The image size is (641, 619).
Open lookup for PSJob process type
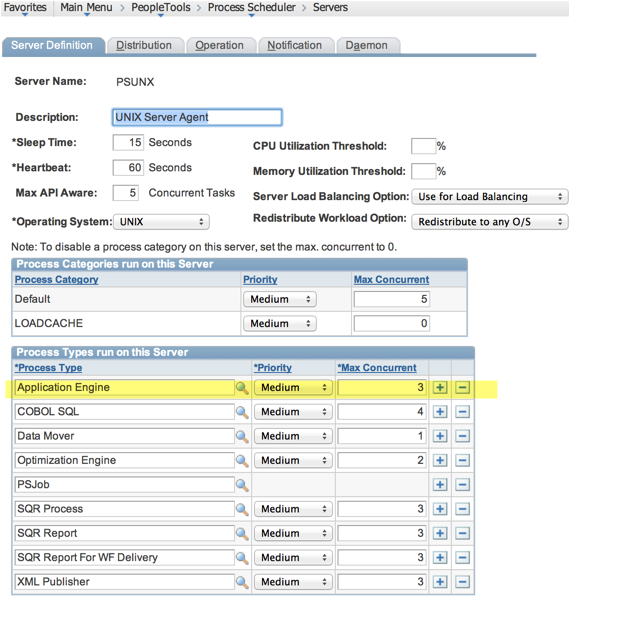(x=242, y=485)
